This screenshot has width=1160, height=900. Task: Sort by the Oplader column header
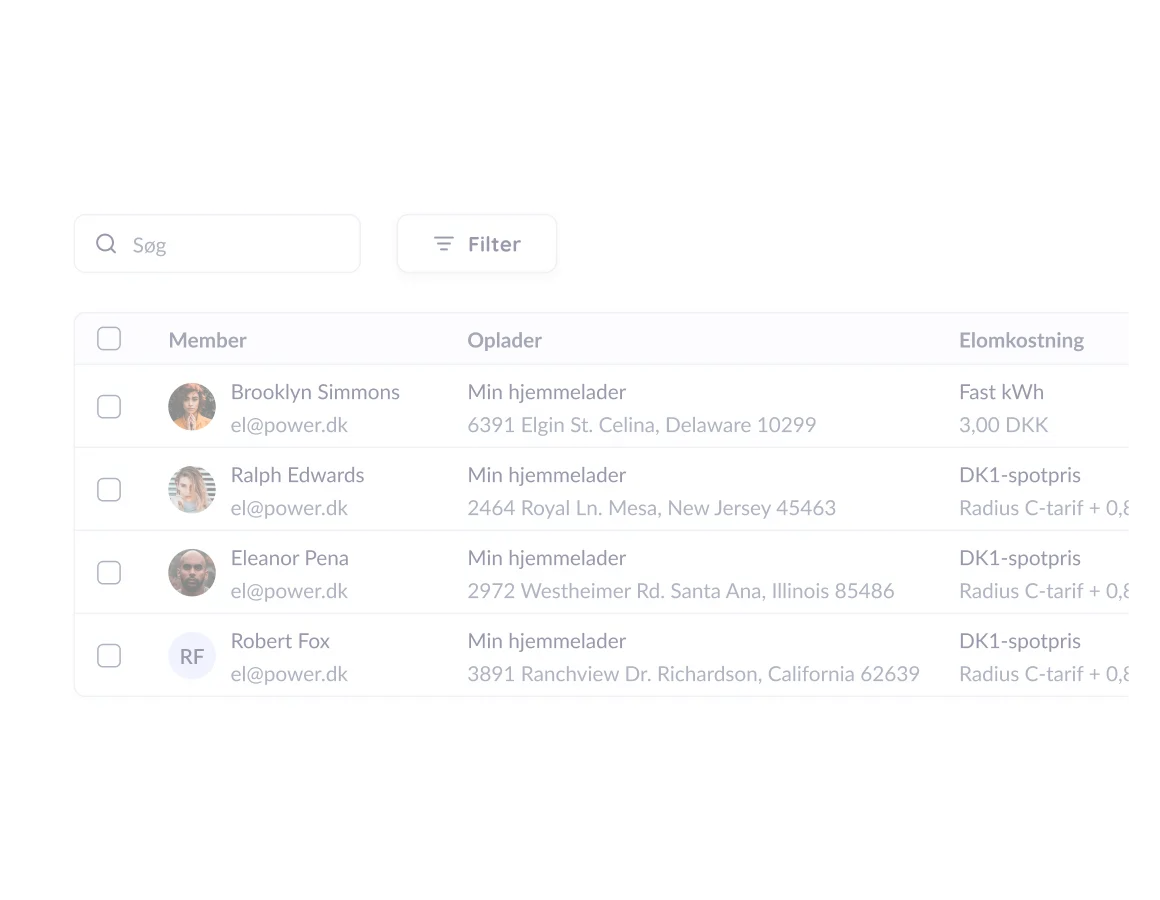tap(504, 340)
